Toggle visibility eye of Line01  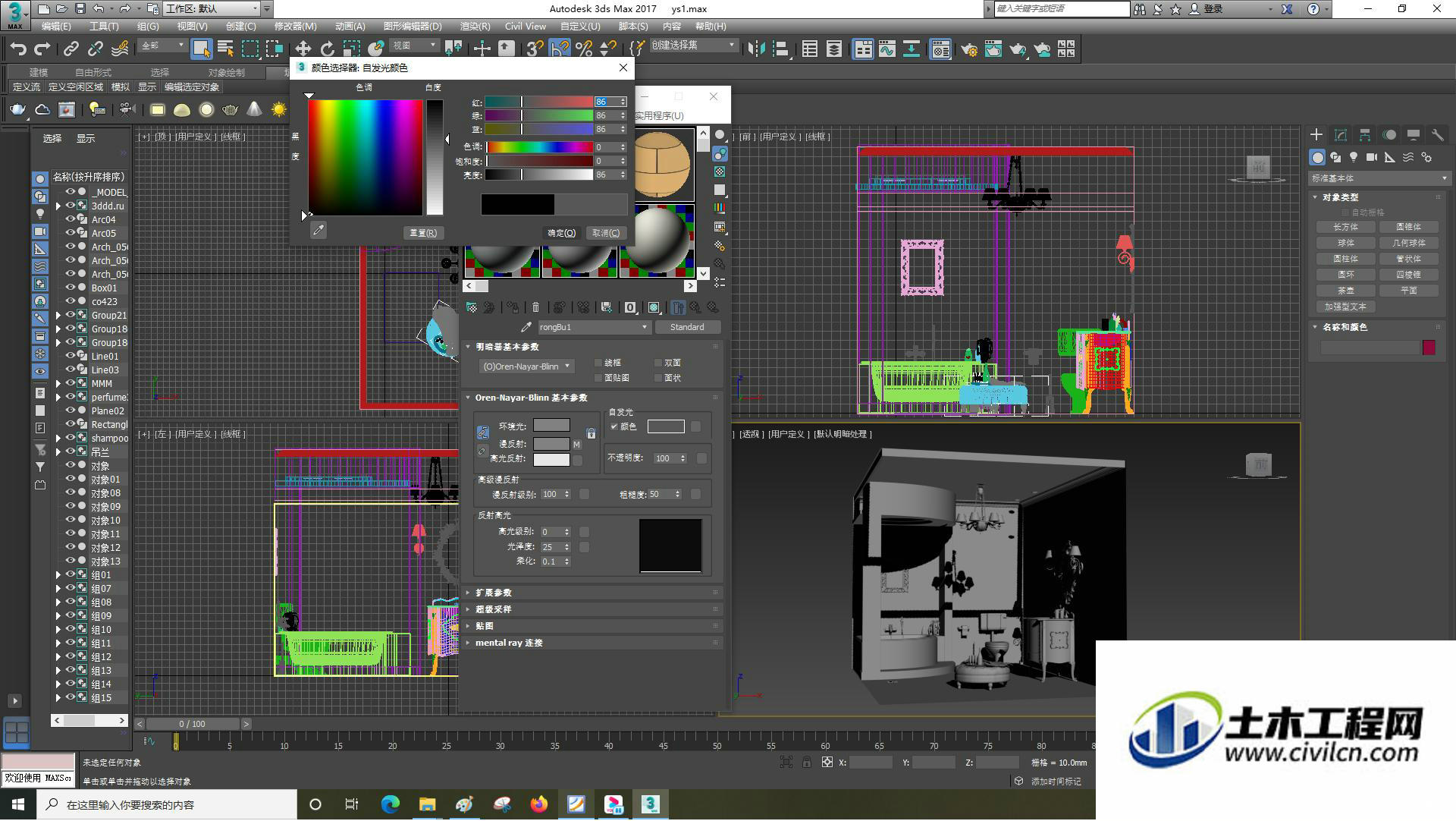coord(71,356)
